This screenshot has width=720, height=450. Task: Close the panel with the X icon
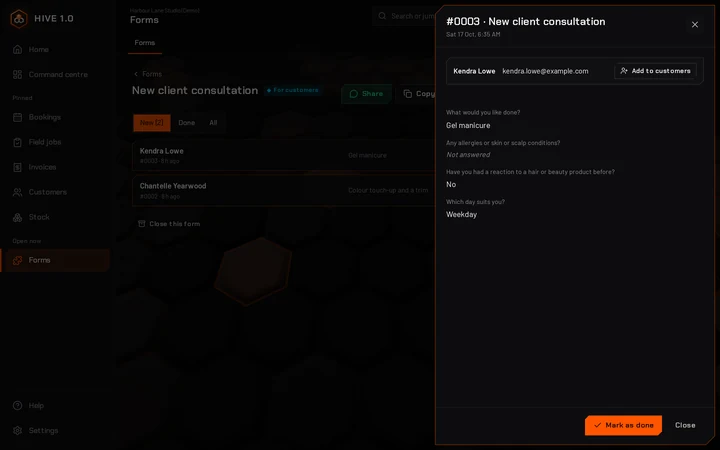click(695, 25)
